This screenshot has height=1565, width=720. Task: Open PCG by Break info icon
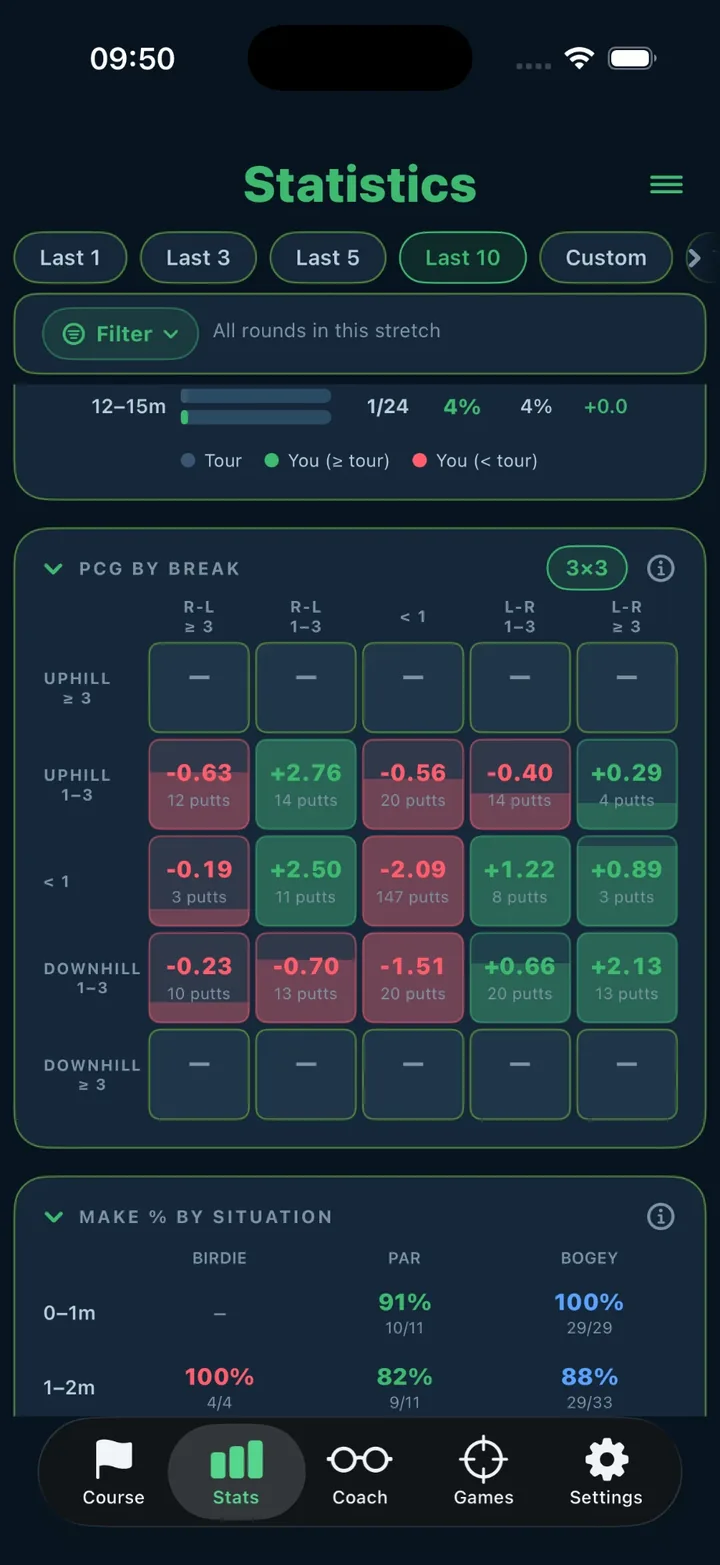coord(660,568)
